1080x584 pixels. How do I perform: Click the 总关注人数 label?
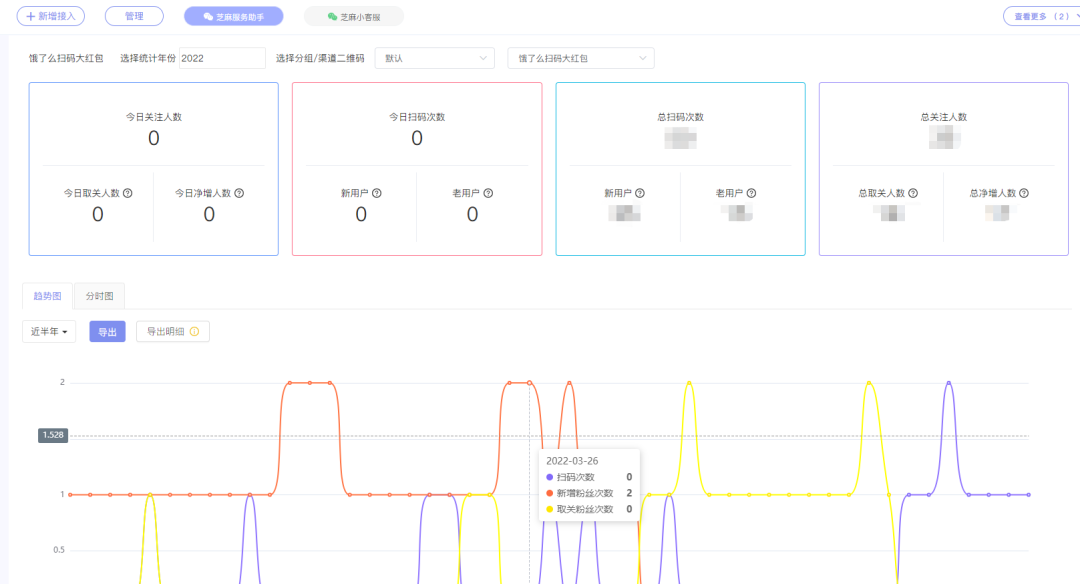(x=944, y=117)
